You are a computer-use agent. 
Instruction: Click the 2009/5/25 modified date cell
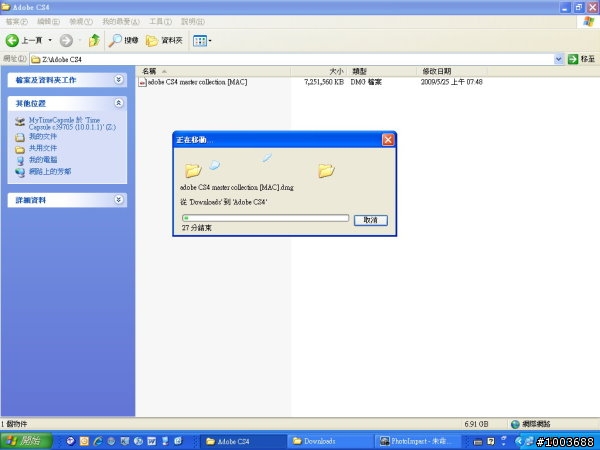point(452,82)
